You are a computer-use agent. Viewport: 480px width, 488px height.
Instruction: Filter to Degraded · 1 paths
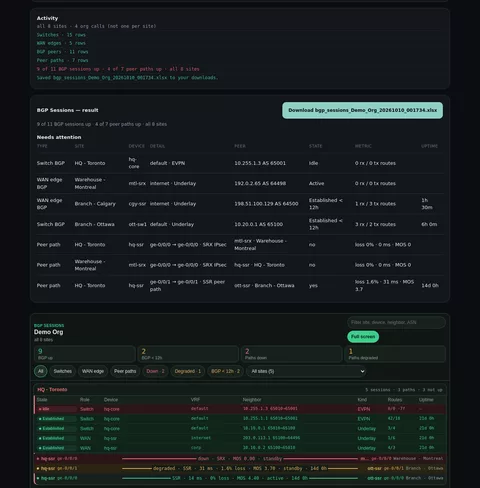click(188, 371)
